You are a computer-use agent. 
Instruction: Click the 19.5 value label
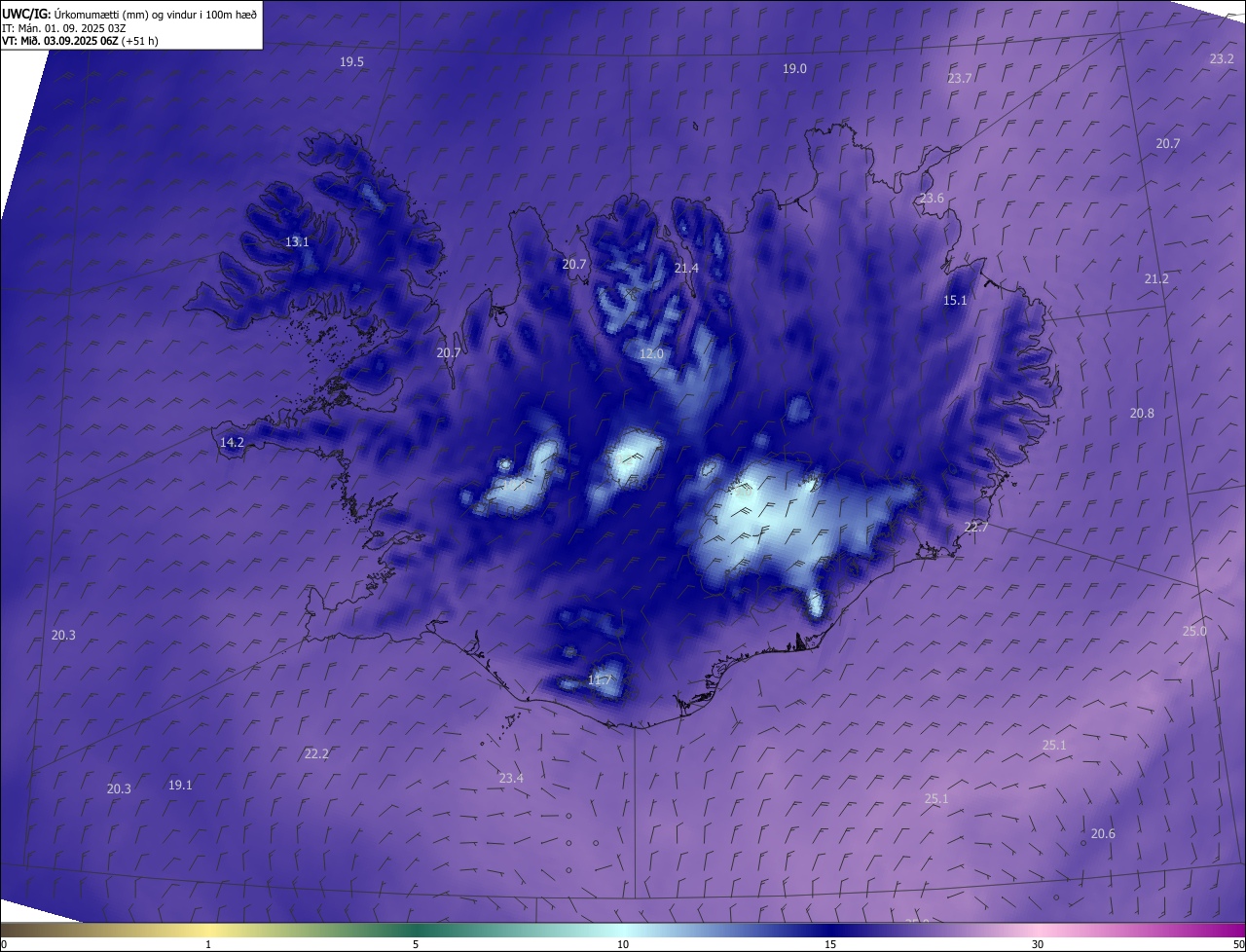click(x=351, y=61)
